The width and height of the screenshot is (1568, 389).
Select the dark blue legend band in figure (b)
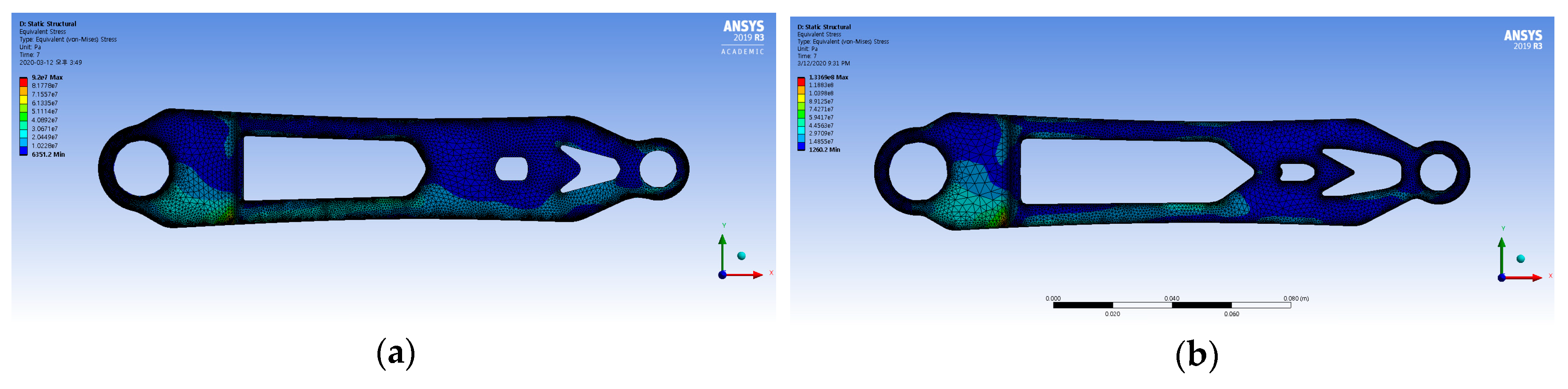click(801, 146)
